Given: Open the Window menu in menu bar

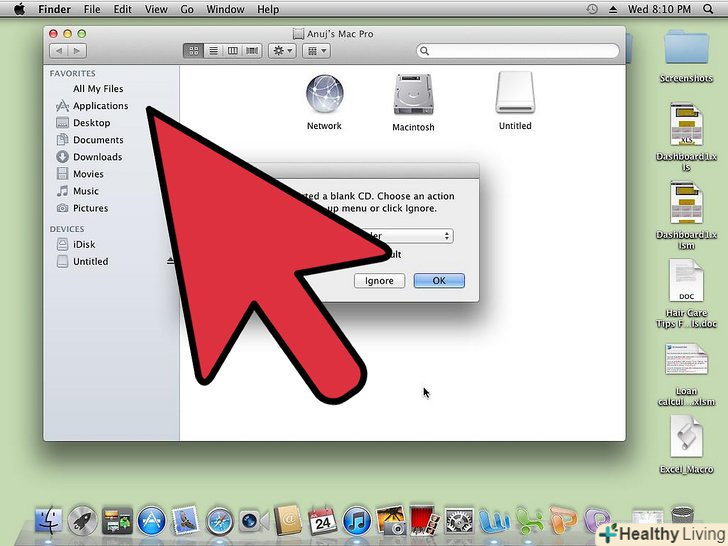Looking at the screenshot, I should click(x=225, y=9).
